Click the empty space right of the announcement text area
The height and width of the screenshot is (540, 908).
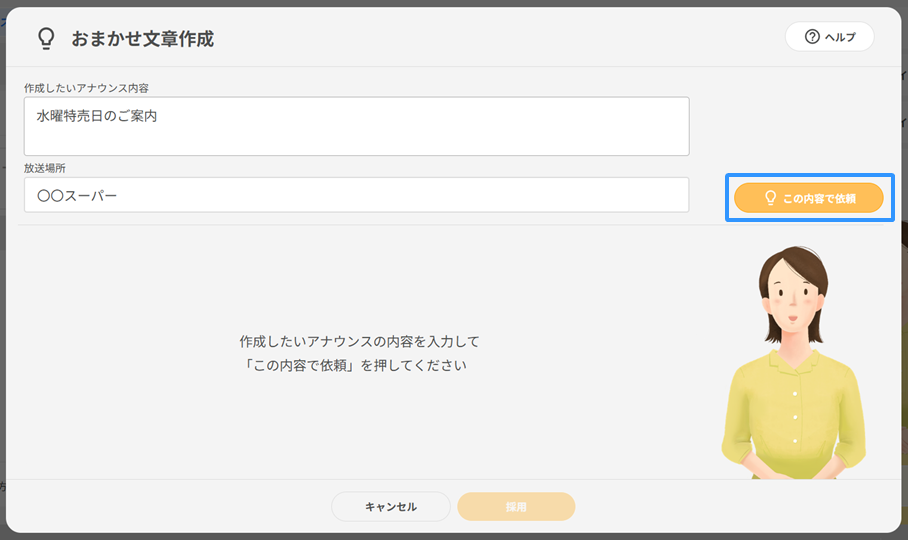point(790,125)
